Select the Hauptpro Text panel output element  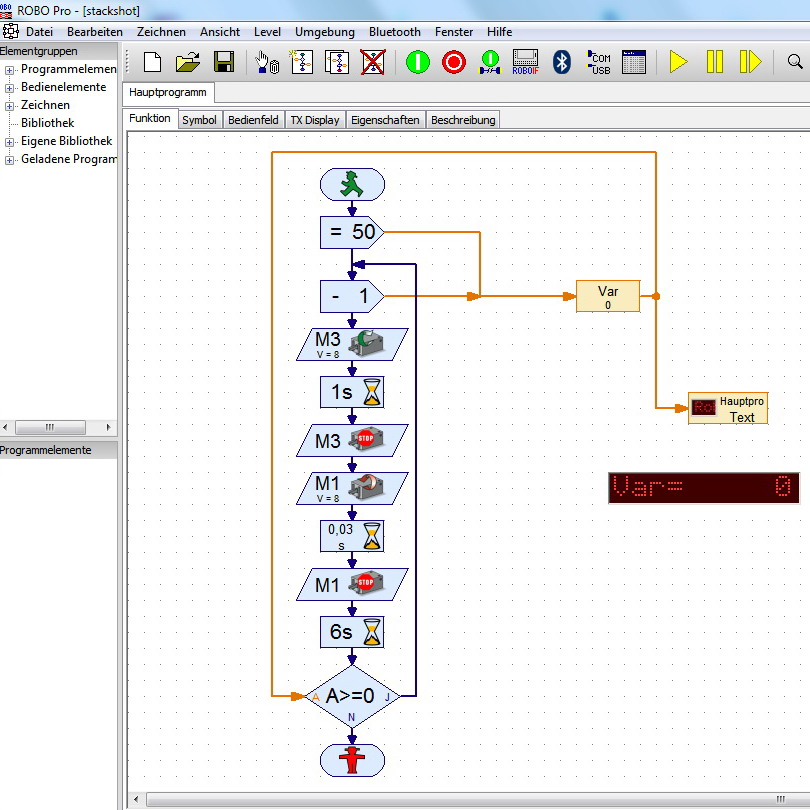pos(728,408)
